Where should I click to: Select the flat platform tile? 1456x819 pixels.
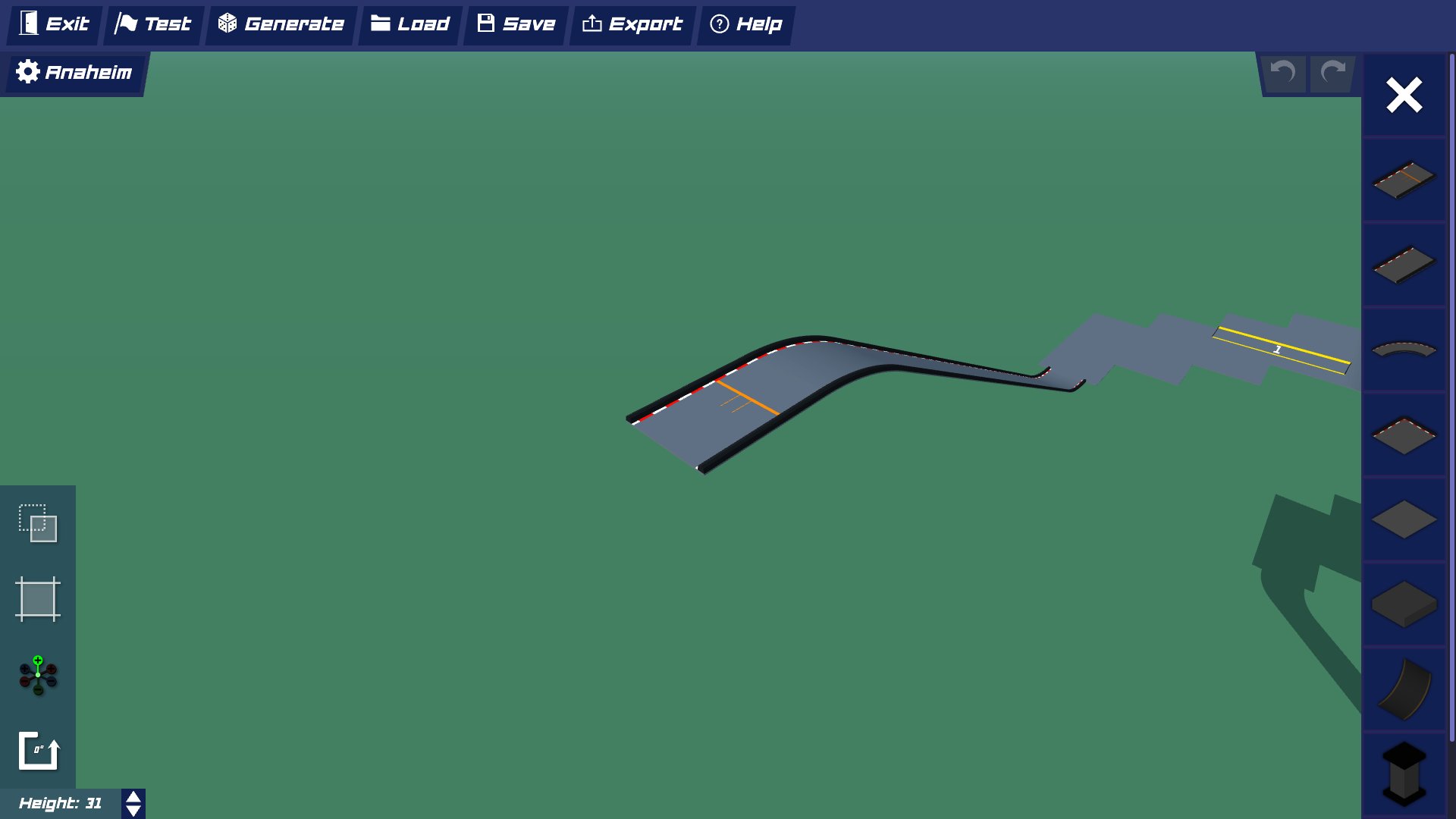pyautogui.click(x=1403, y=520)
